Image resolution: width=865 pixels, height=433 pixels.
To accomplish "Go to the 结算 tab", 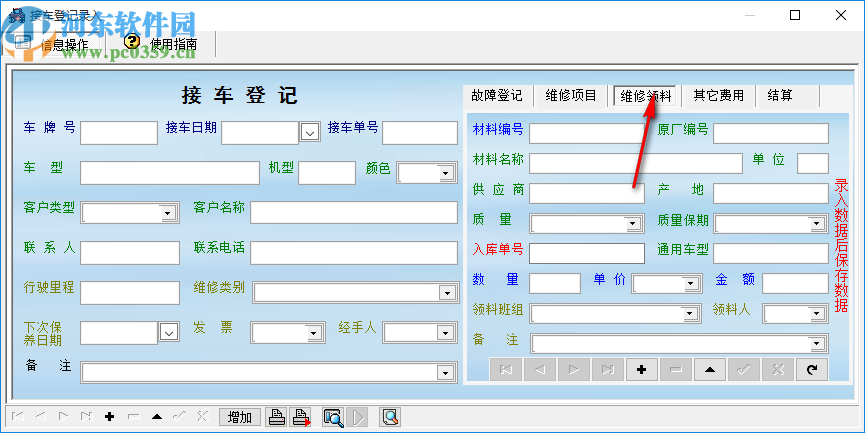I will click(x=779, y=95).
